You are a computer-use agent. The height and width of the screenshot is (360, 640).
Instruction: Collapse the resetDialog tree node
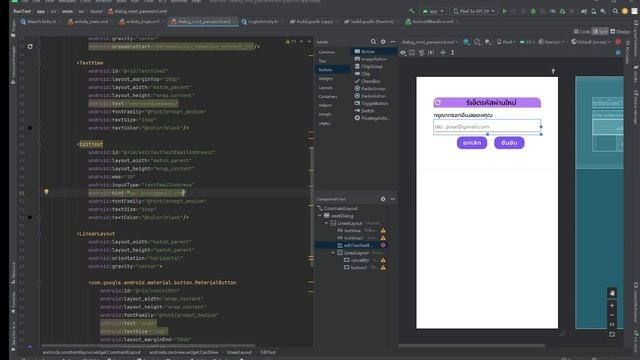320,216
